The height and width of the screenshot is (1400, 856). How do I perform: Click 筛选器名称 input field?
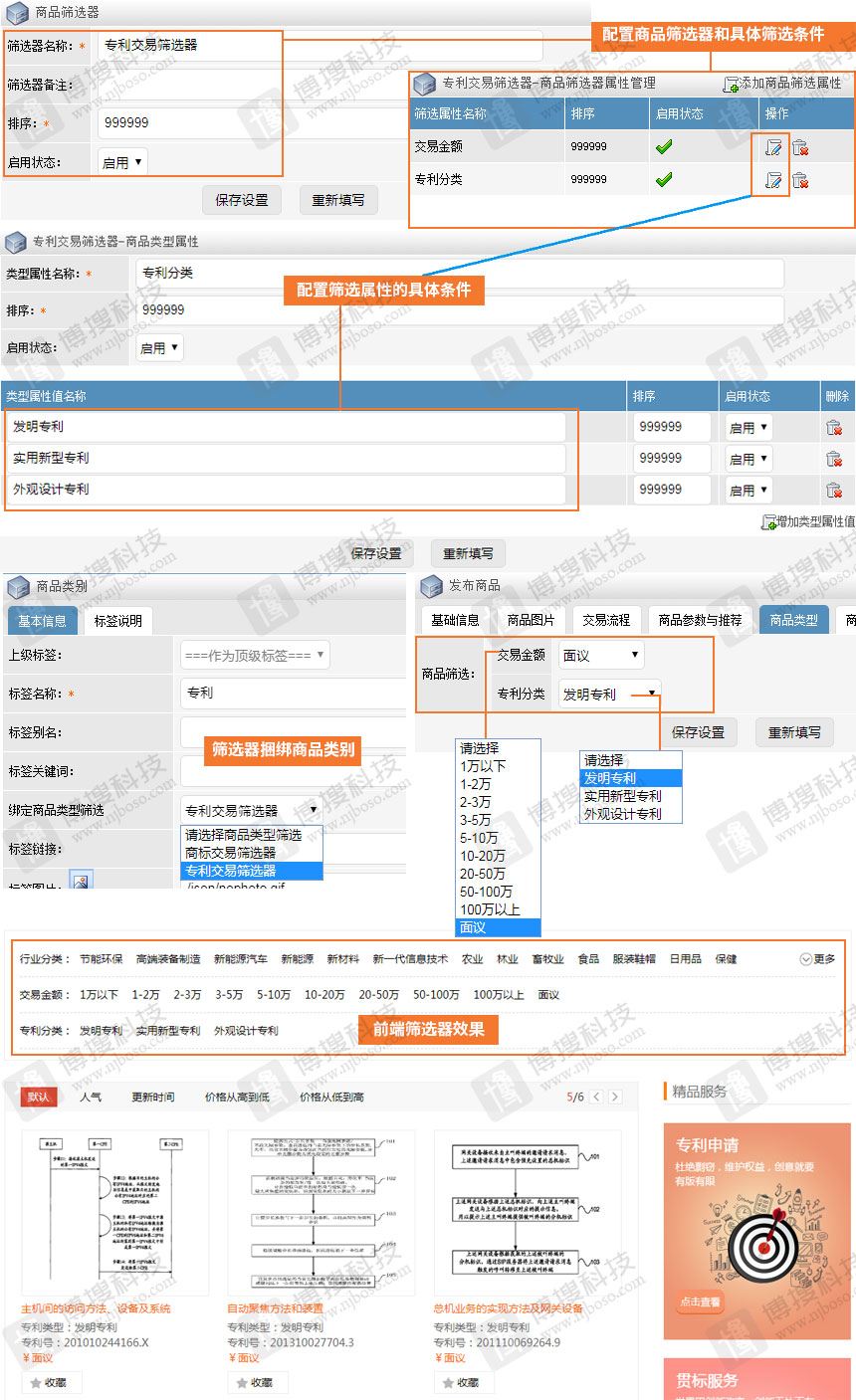coord(319,46)
